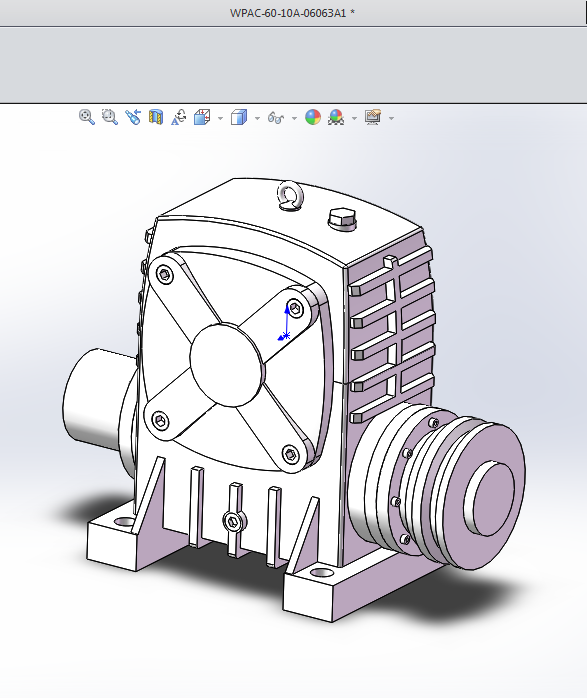The height and width of the screenshot is (698, 587).
Task: Click the Zoom to Fit icon
Action: point(87,117)
